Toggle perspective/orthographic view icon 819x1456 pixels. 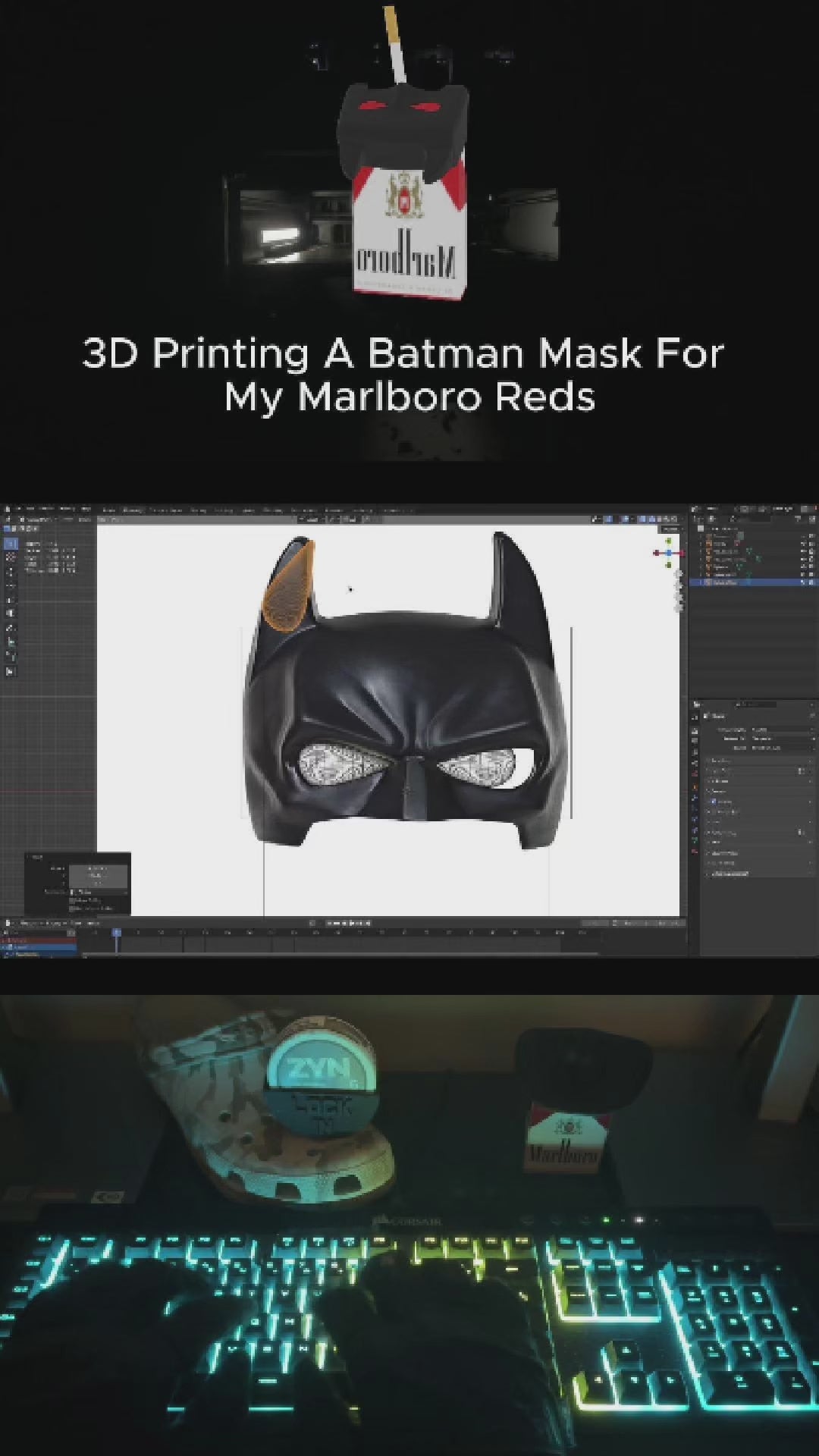point(679,608)
